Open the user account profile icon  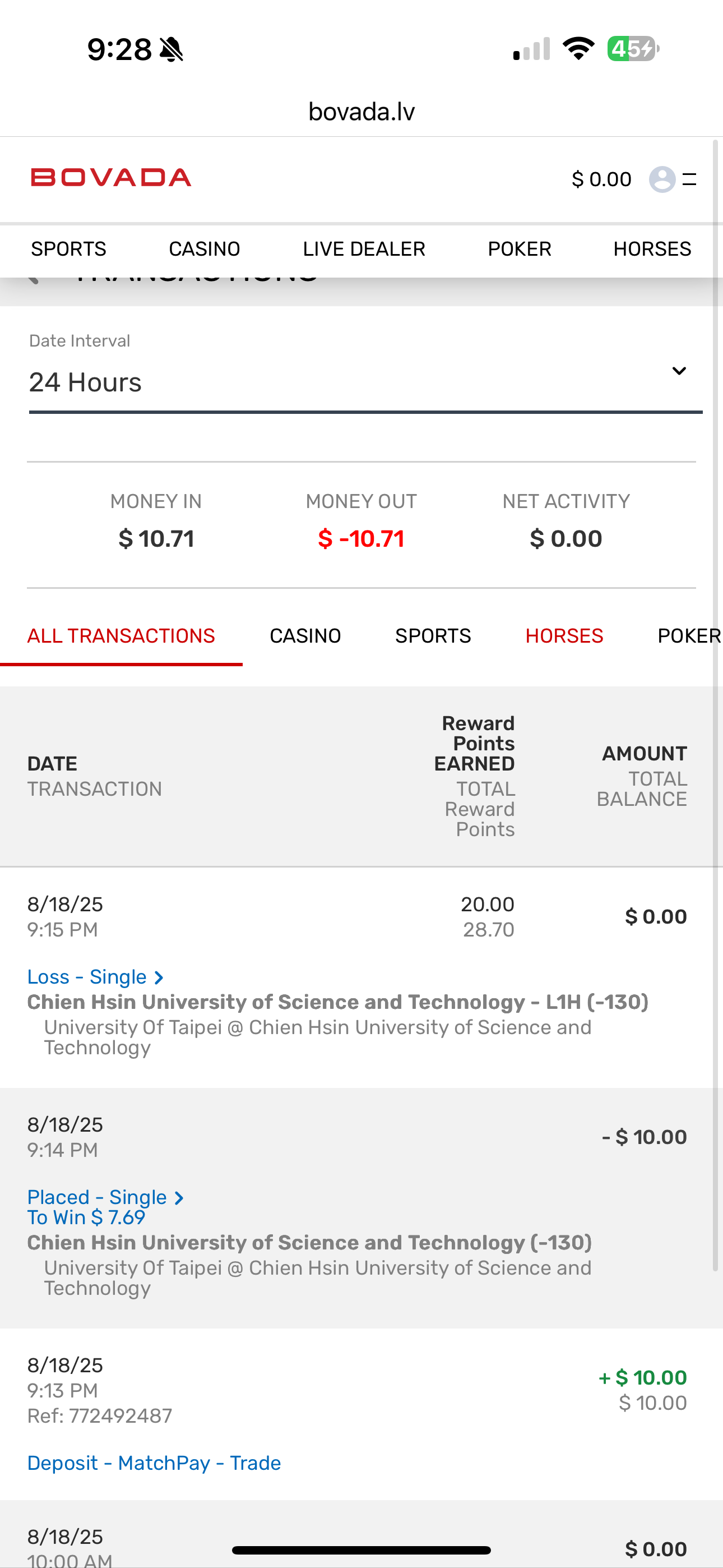(661, 179)
